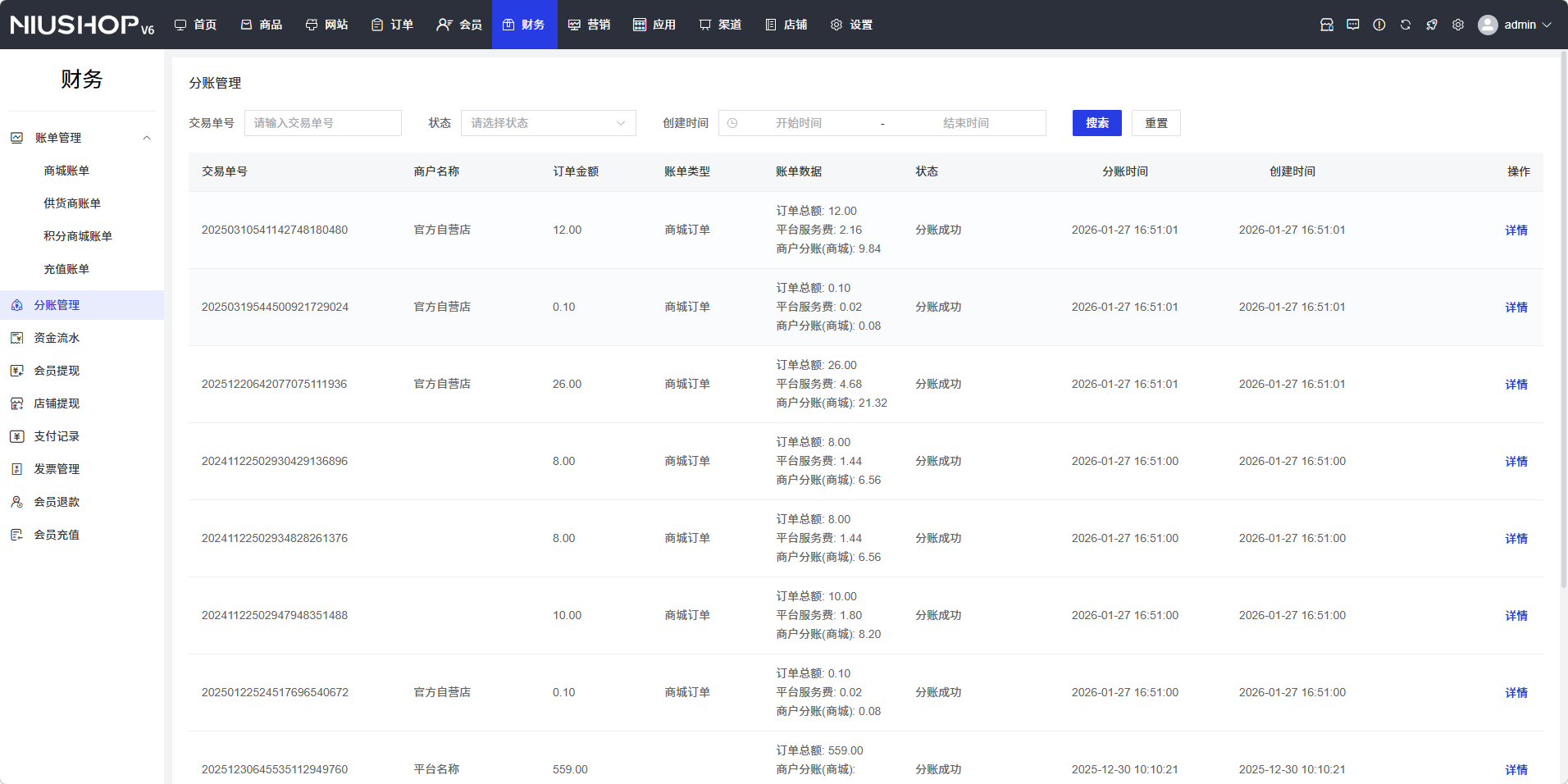Click the exclamation info icon in header
This screenshot has height=784, width=1568.
[x=1379, y=25]
